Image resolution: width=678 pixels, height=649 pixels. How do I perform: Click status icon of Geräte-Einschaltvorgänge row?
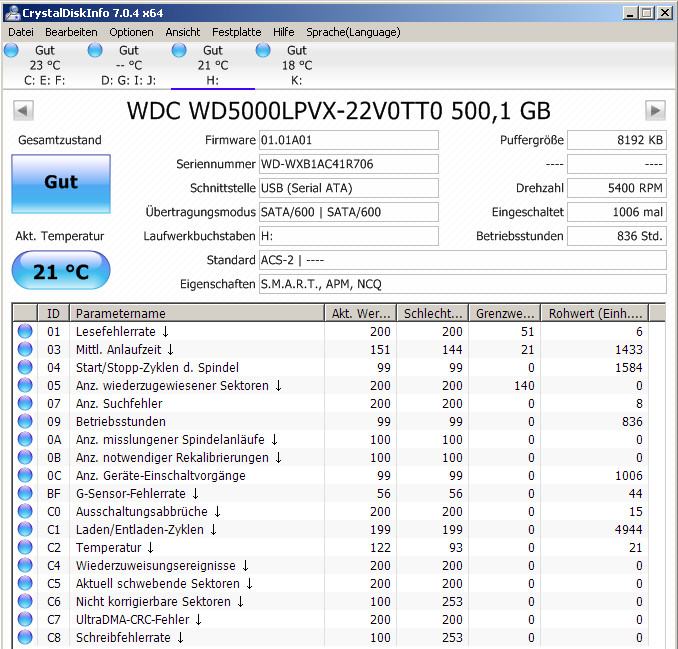(x=25, y=475)
